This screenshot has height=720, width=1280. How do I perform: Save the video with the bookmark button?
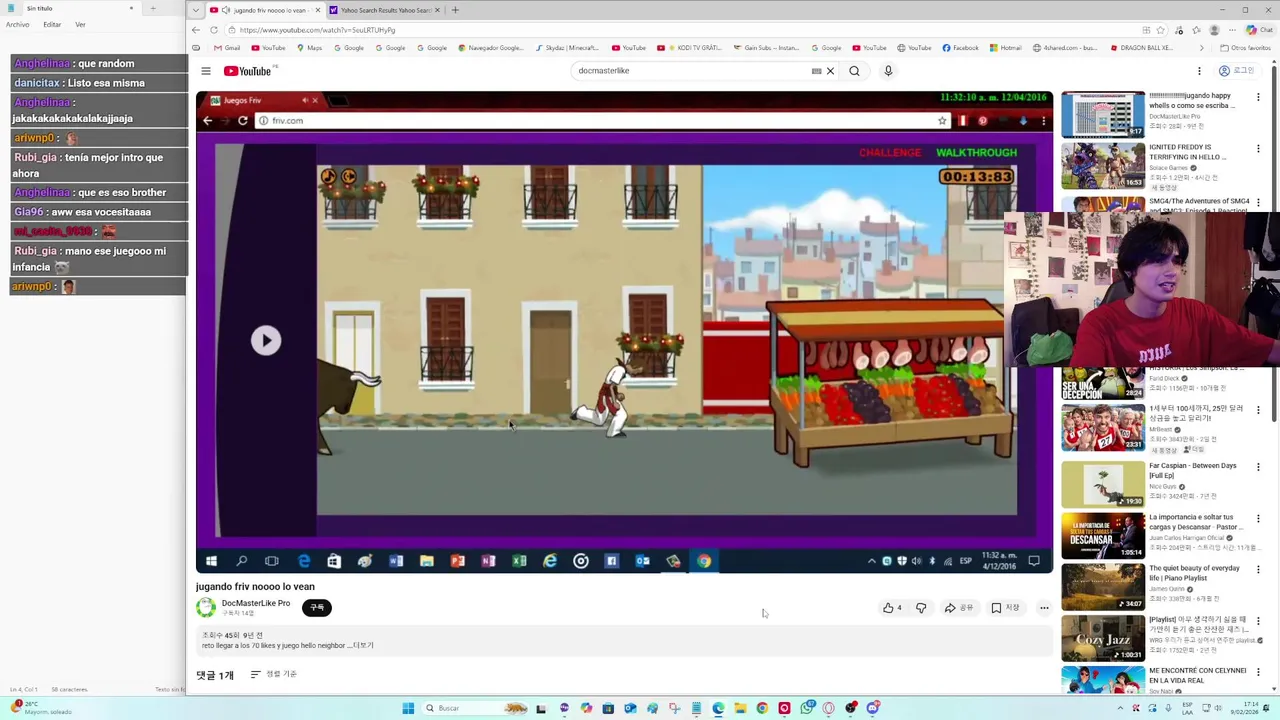(1005, 608)
